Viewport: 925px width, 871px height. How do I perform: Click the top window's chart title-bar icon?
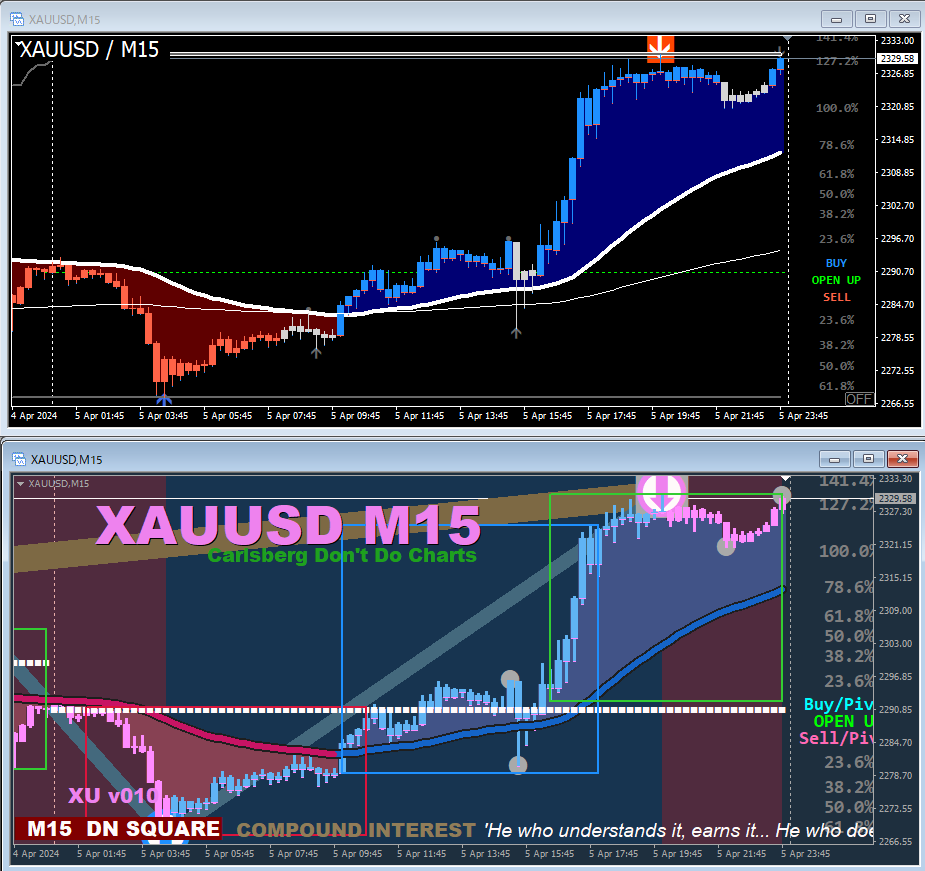(17, 19)
